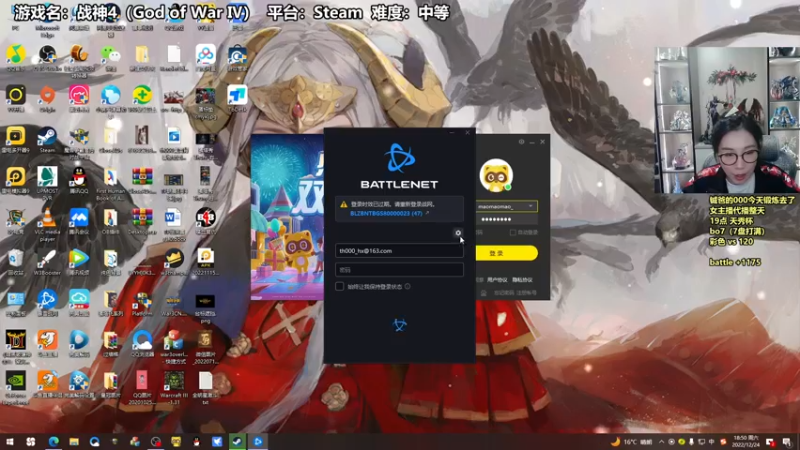Click the Battle.net email input field
This screenshot has height=450, width=800.
[399, 251]
